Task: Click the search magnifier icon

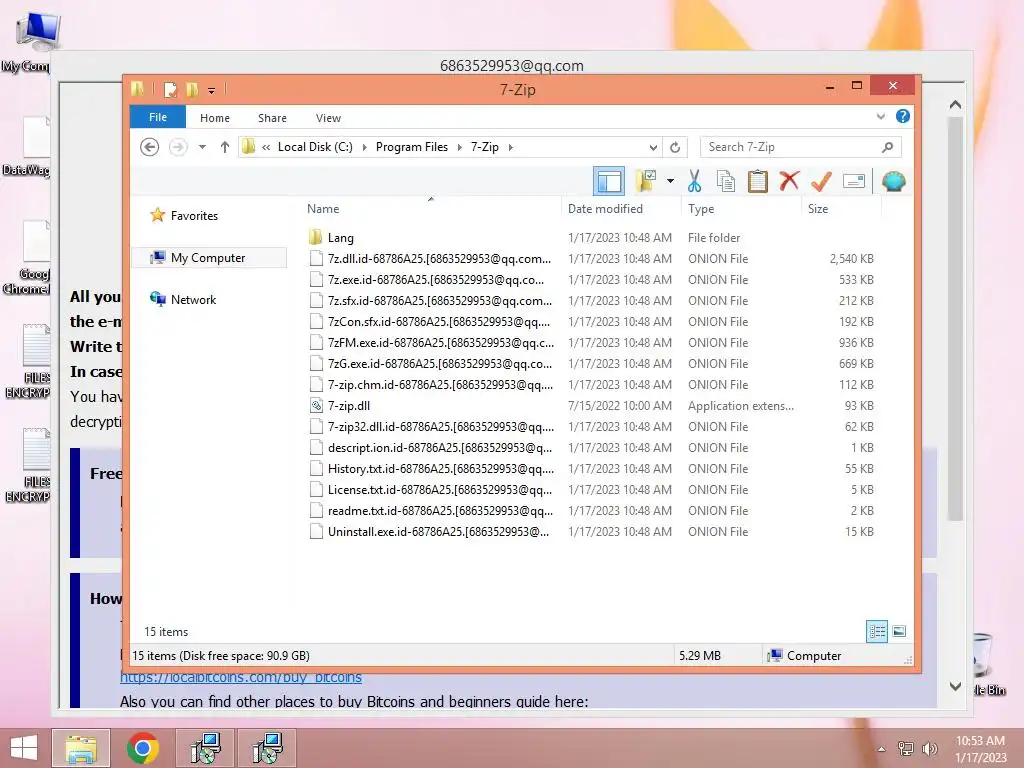Action: 887,147
